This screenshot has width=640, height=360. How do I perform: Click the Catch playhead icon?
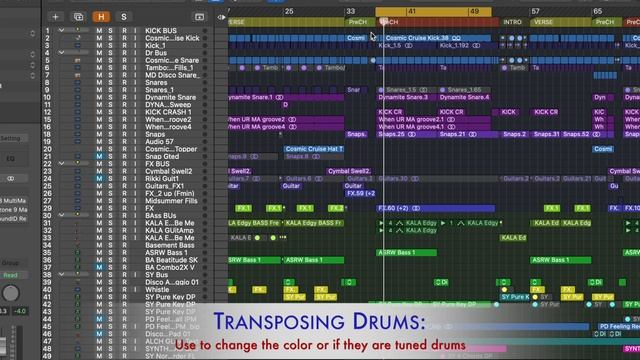click(221, 17)
